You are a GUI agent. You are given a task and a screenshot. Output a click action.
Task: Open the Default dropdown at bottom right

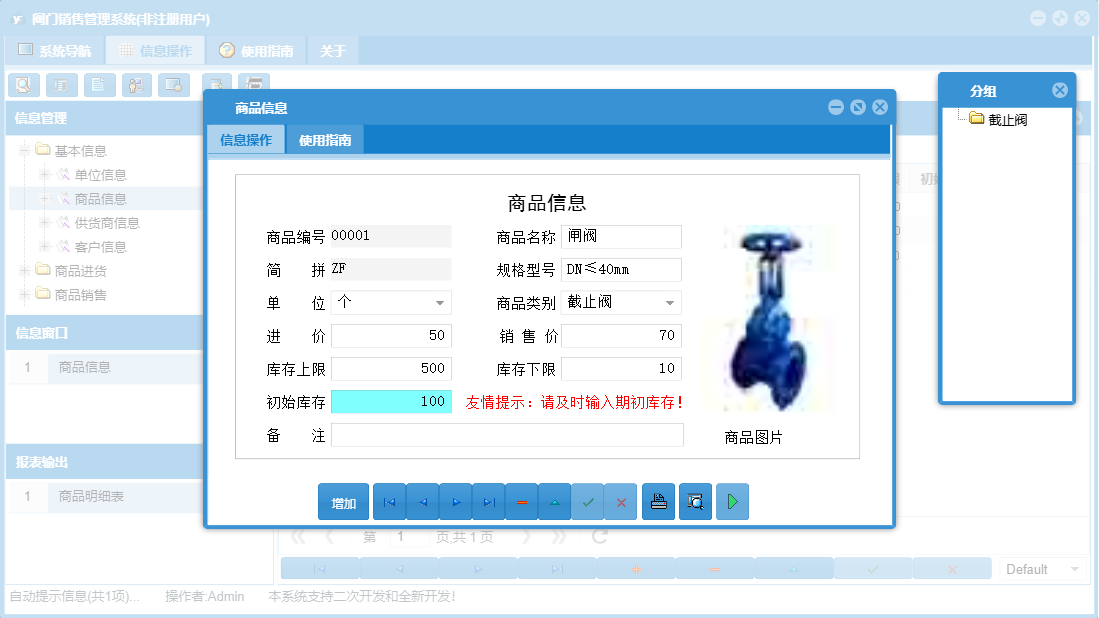point(1075,567)
